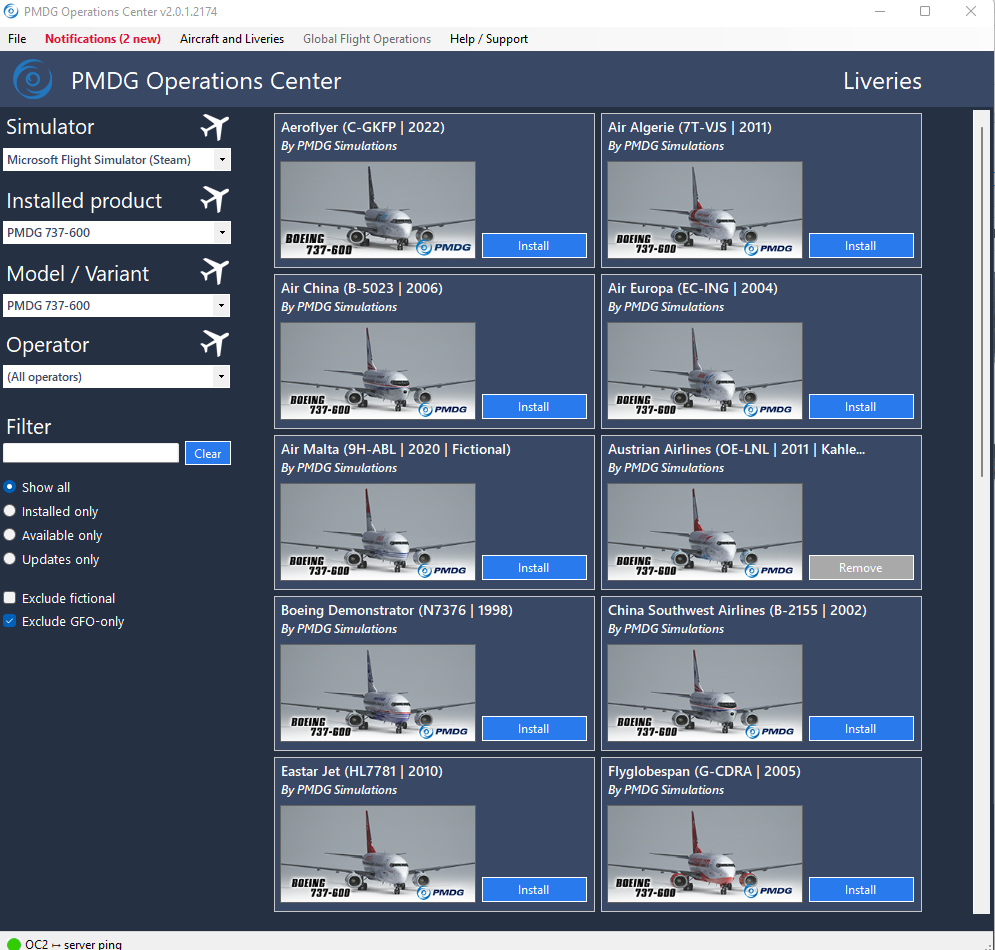This screenshot has height=950, width=995.
Task: Select Installed only radio option
Action: [10, 511]
